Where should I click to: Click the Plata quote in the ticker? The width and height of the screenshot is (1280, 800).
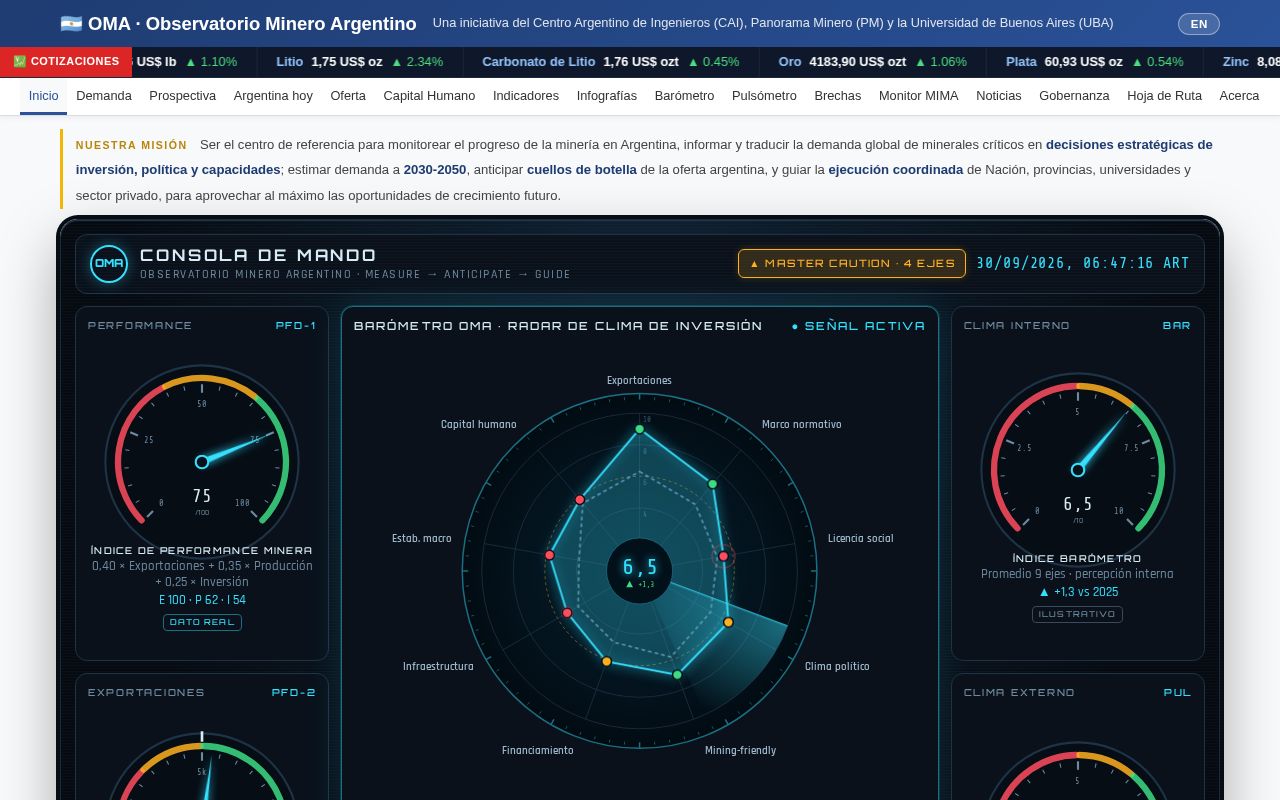(1095, 62)
